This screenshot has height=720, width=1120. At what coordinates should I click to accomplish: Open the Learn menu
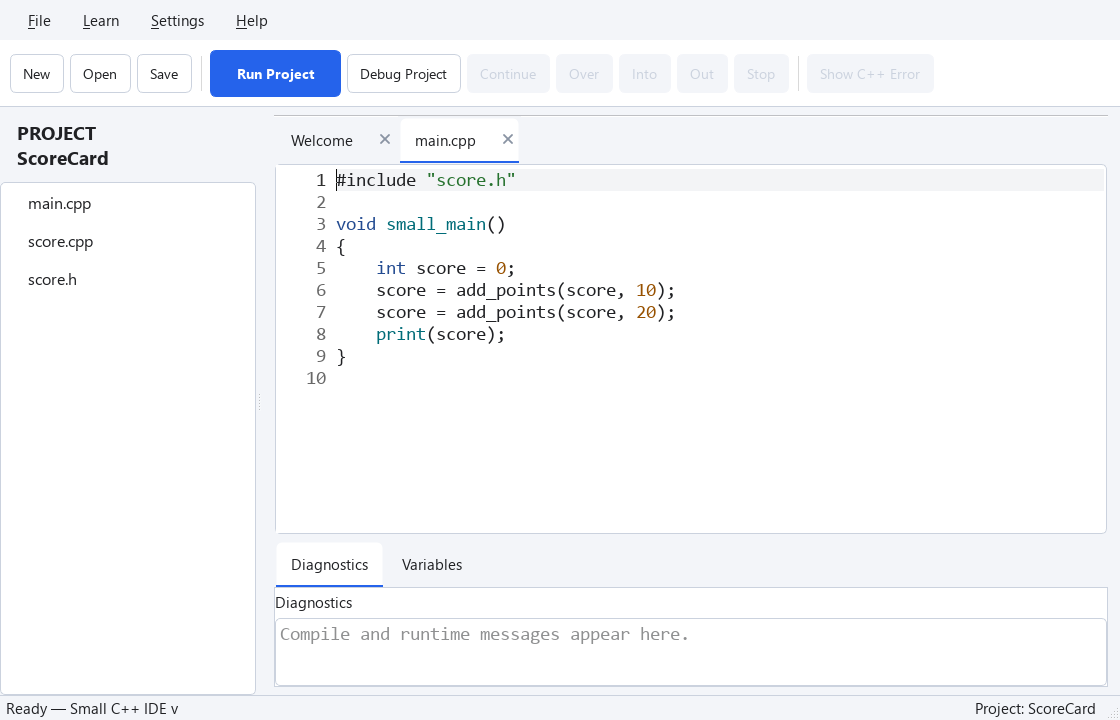pyautogui.click(x=101, y=21)
